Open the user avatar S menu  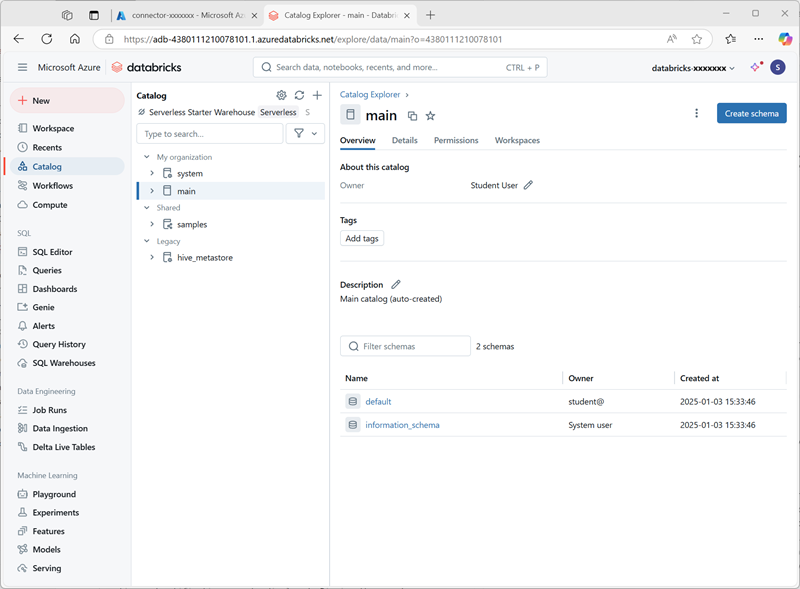(x=778, y=67)
